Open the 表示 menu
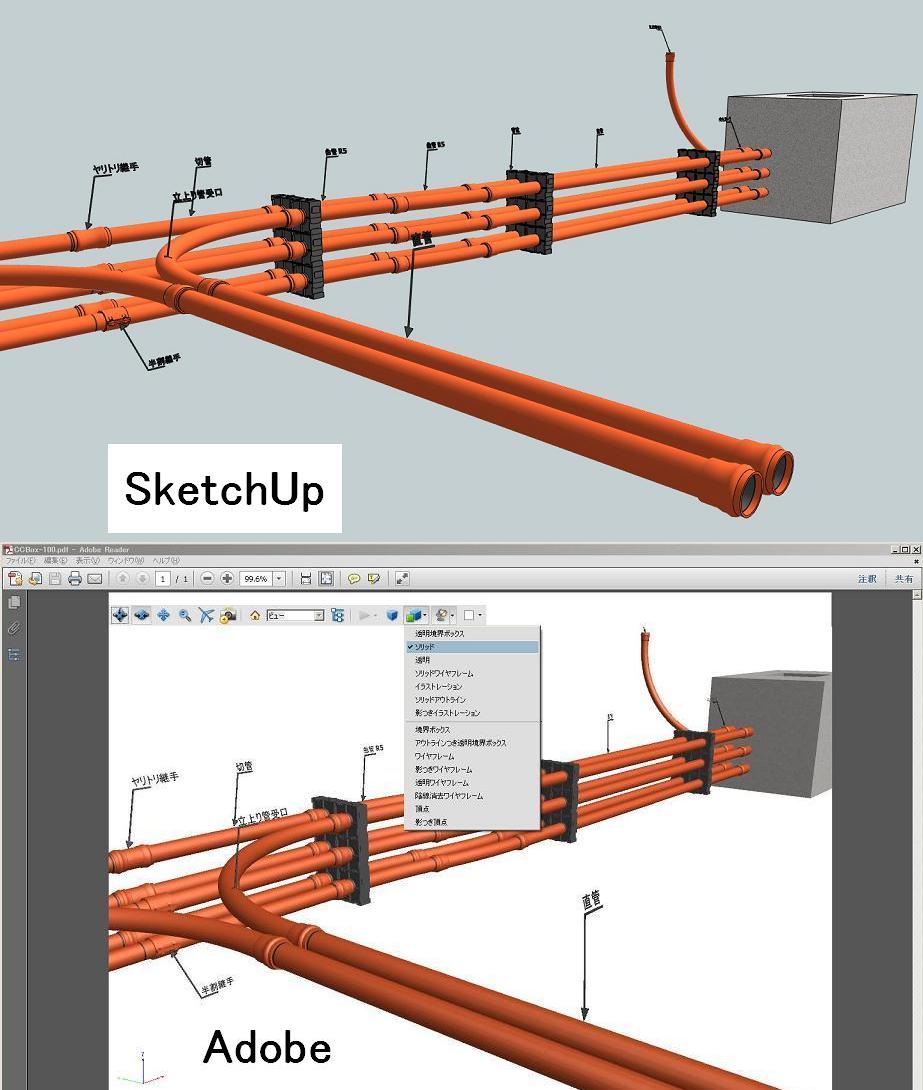 click(88, 560)
